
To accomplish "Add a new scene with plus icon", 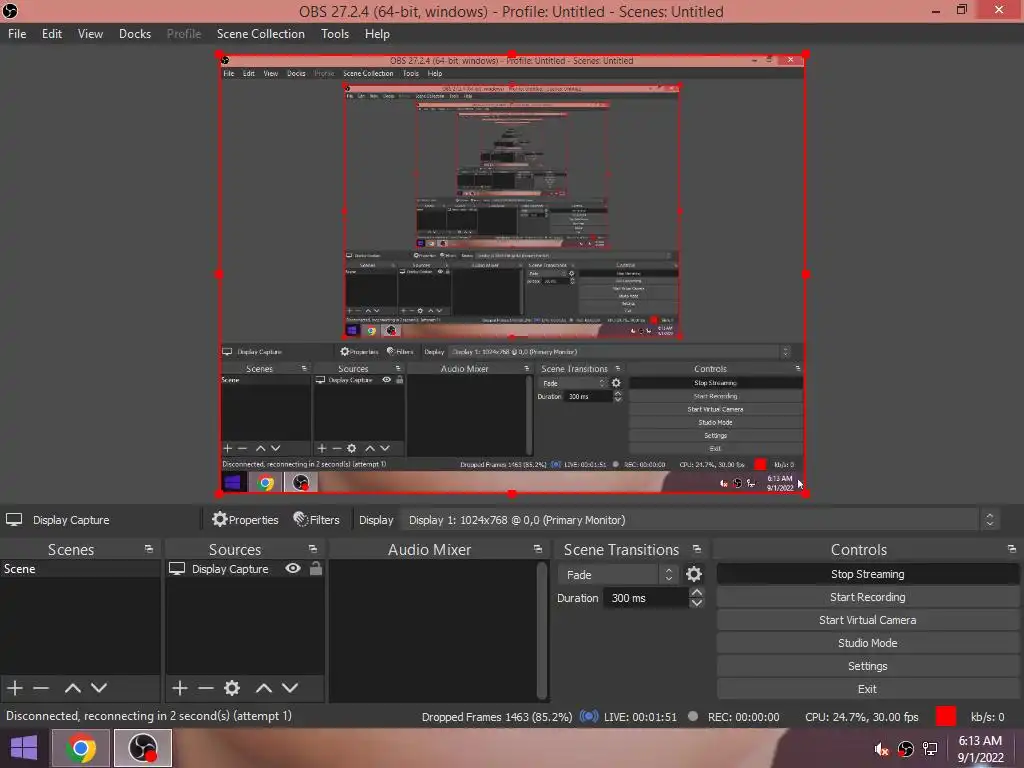I will [x=15, y=688].
